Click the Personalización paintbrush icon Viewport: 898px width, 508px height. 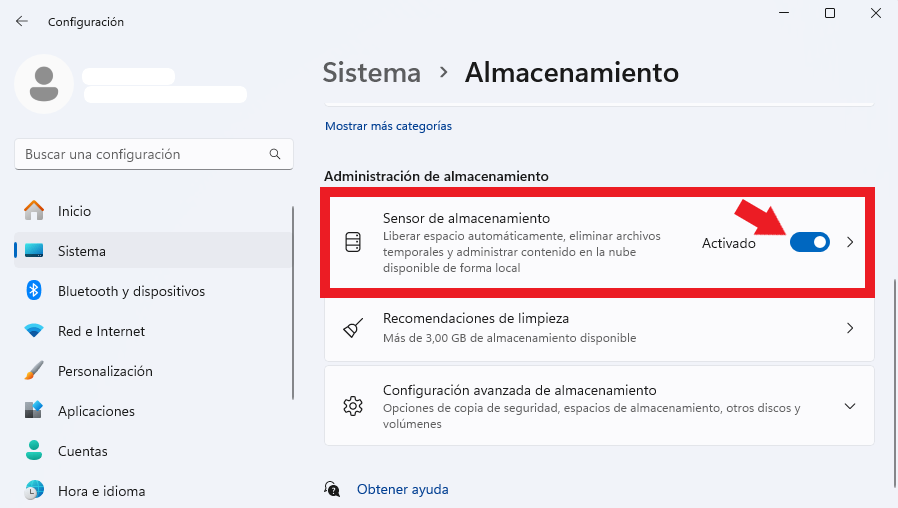(34, 371)
